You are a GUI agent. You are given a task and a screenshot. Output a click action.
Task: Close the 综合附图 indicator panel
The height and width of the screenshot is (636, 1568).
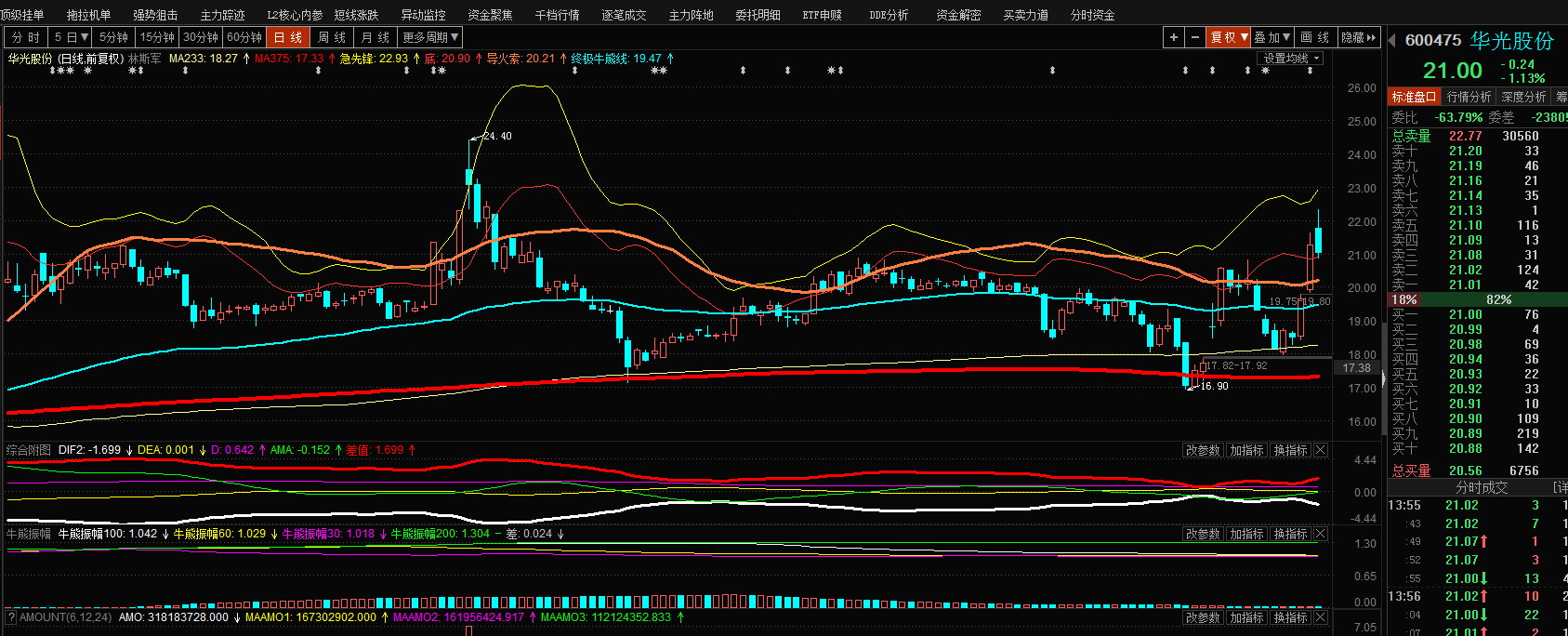pos(1321,450)
